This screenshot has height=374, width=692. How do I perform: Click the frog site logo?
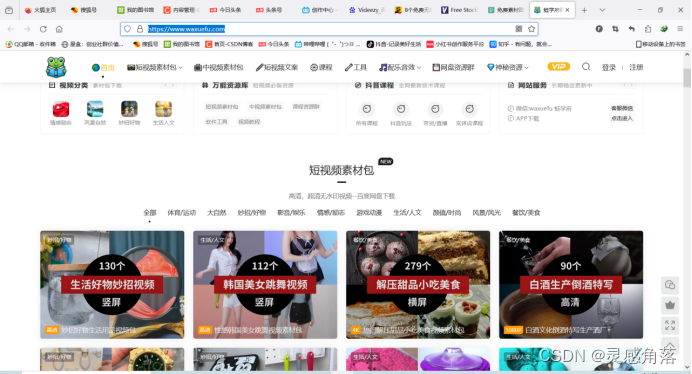coord(56,67)
